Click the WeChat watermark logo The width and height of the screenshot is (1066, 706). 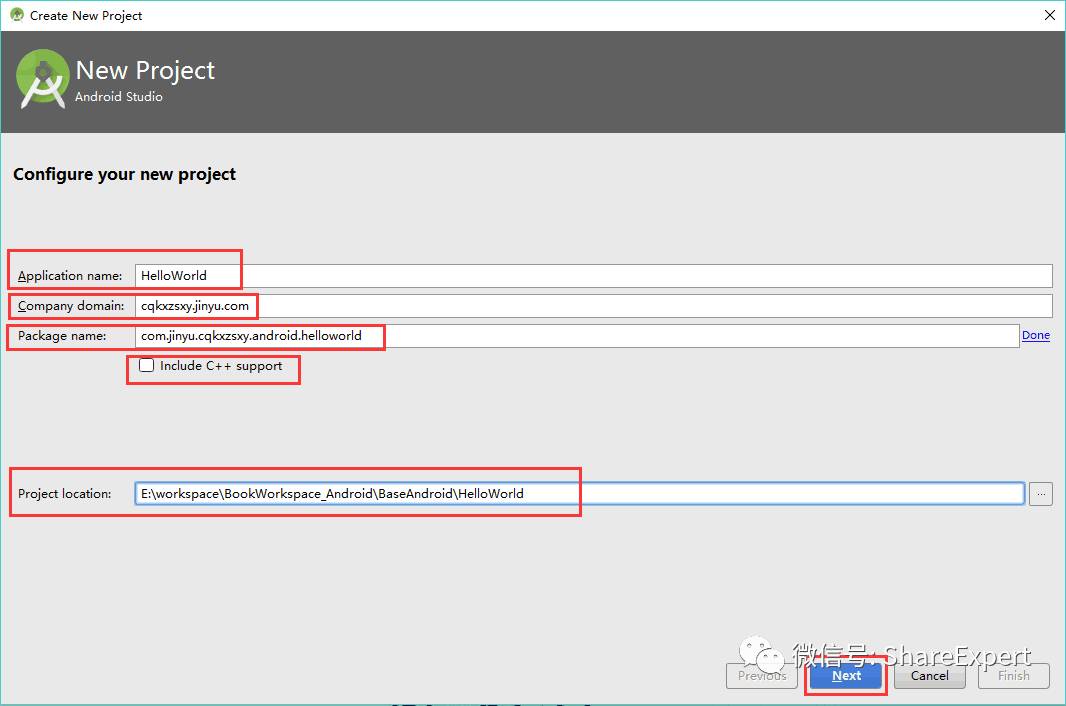[762, 654]
